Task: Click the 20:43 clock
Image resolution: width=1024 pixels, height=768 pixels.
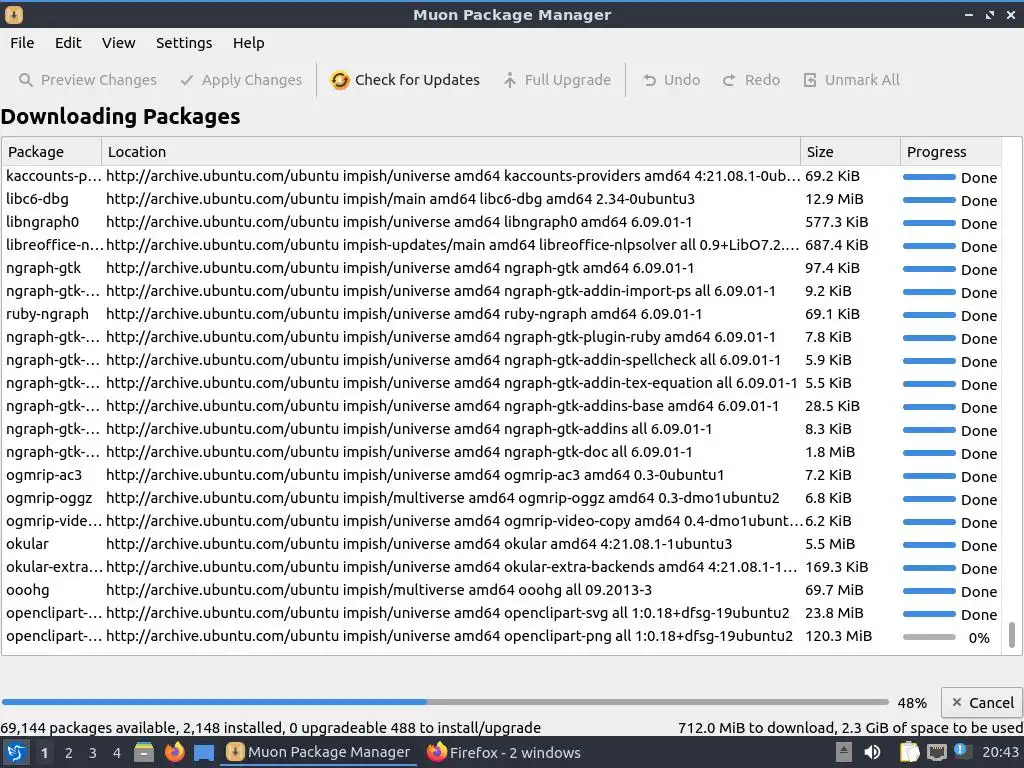Action: 1000,752
